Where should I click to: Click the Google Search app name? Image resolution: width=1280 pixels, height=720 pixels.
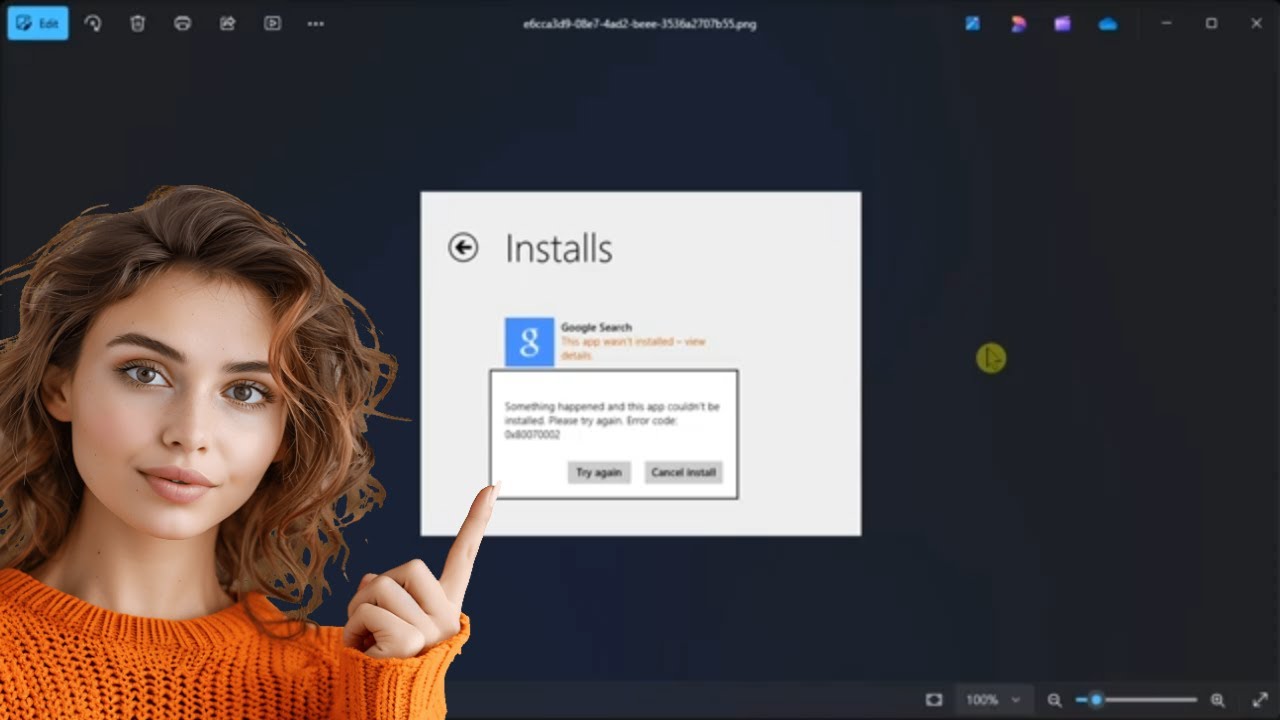[596, 327]
